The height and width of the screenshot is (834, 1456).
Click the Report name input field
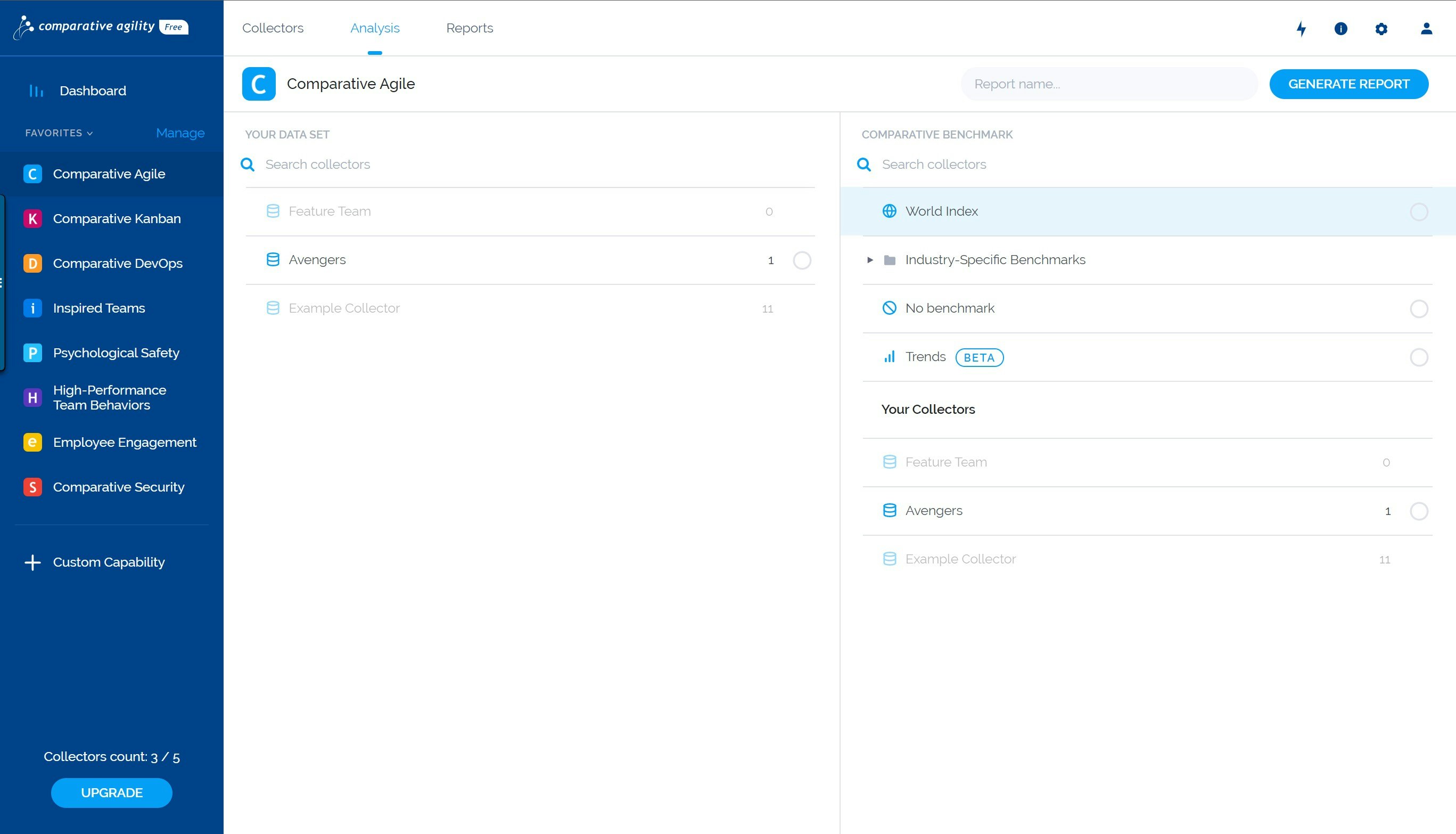pyautogui.click(x=1108, y=84)
